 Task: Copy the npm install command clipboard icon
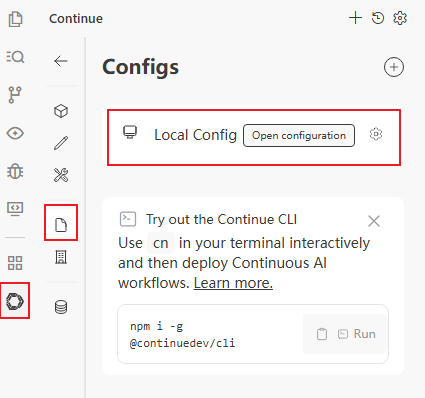coord(322,334)
